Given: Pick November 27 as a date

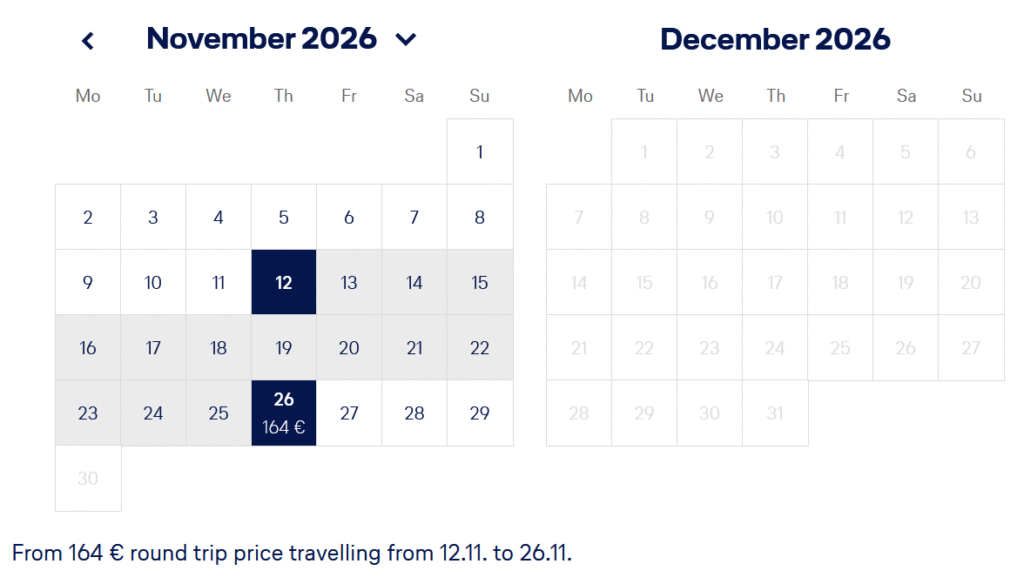Looking at the screenshot, I should click(x=349, y=412).
